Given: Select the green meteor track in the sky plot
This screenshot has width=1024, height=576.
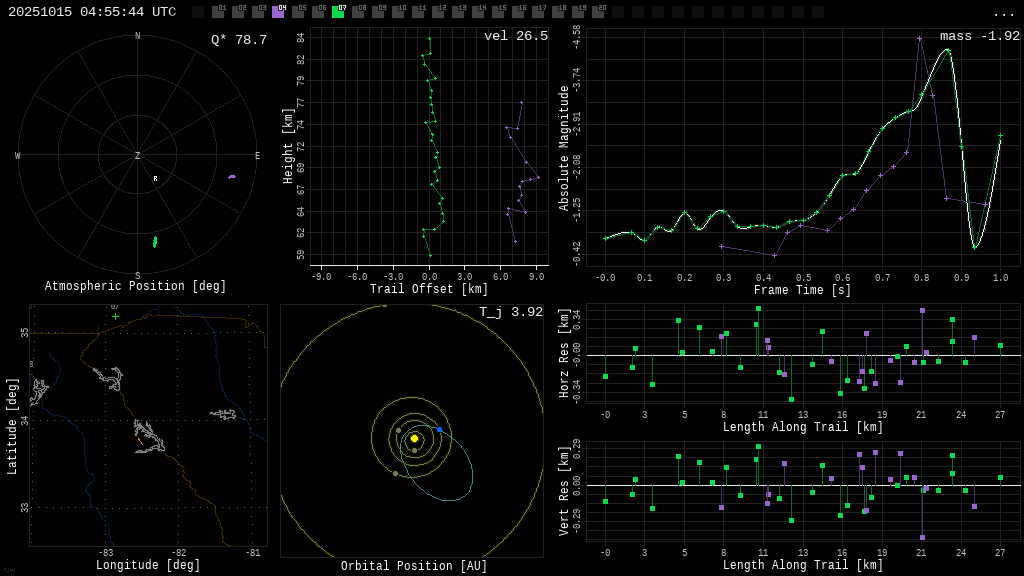Looking at the screenshot, I should pyautogui.click(x=154, y=241).
